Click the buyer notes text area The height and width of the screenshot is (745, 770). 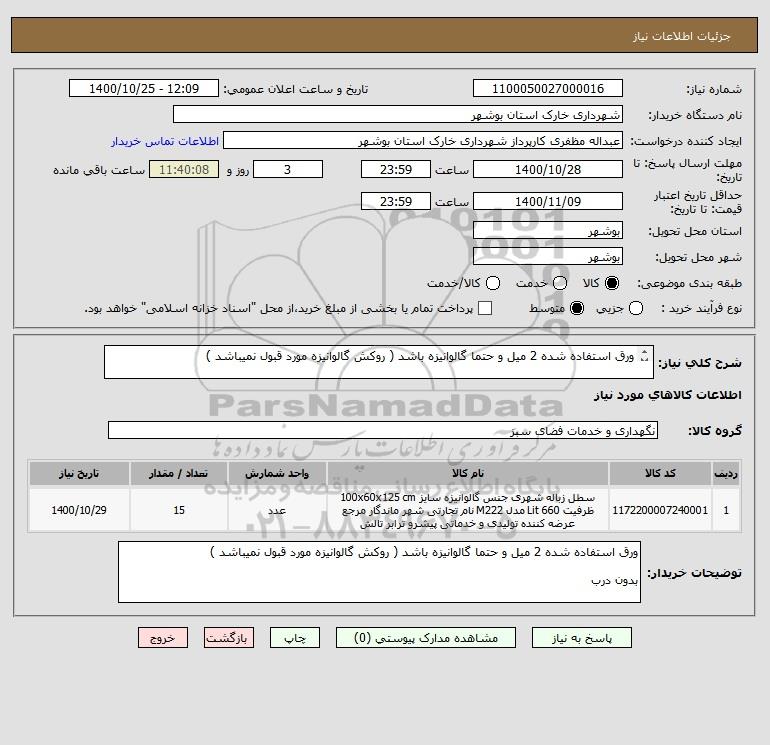(x=379, y=572)
